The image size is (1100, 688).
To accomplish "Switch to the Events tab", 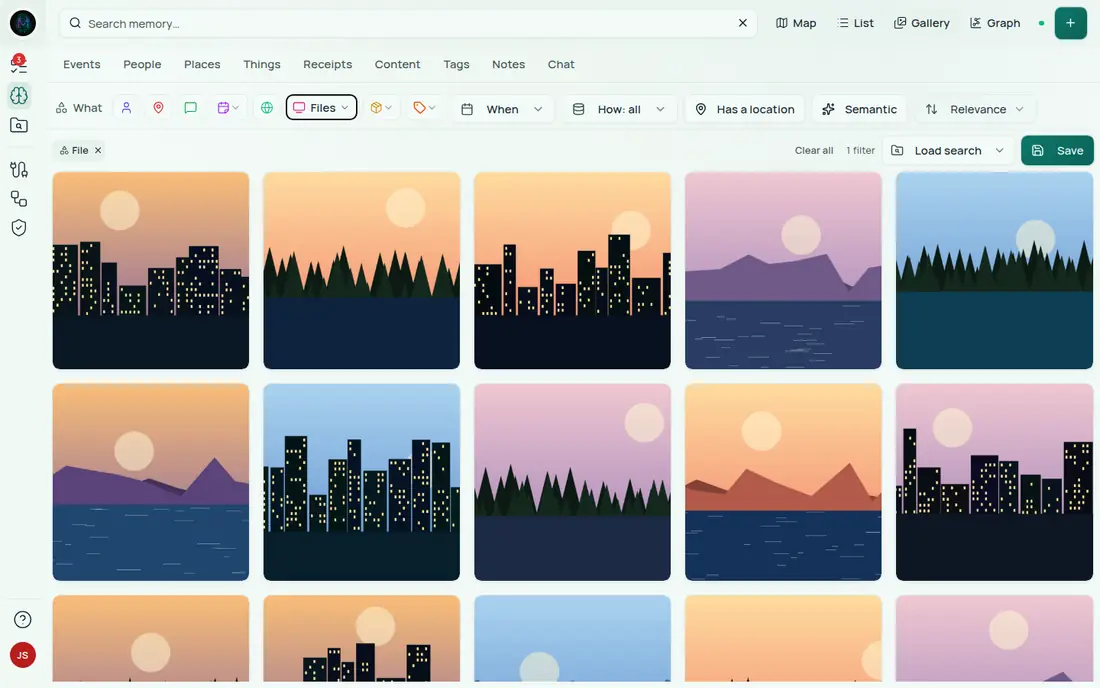I will [x=81, y=64].
